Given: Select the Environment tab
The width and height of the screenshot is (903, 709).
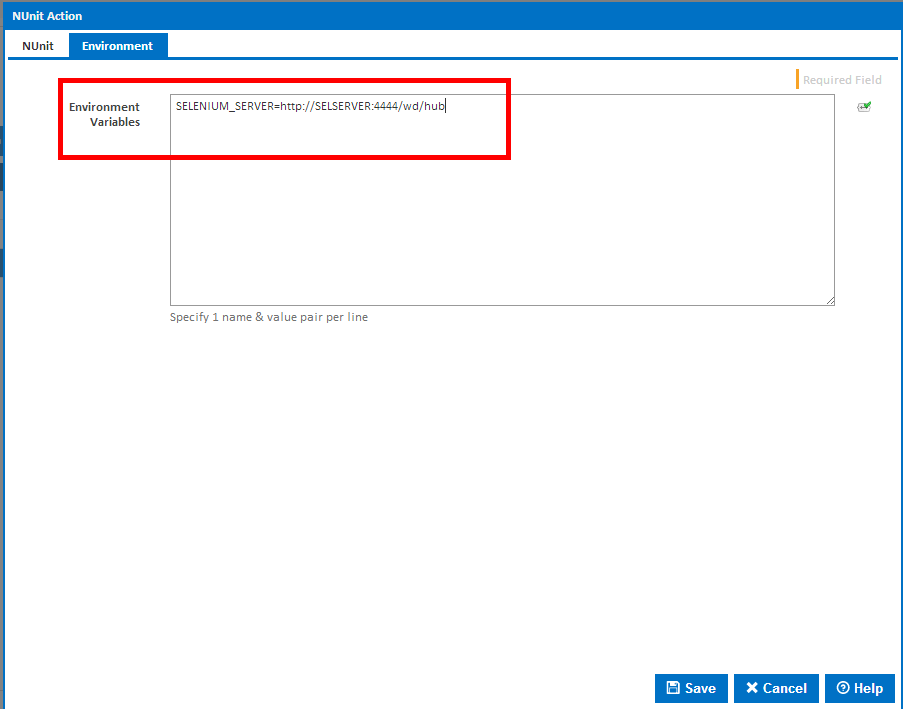Looking at the screenshot, I should pos(117,46).
